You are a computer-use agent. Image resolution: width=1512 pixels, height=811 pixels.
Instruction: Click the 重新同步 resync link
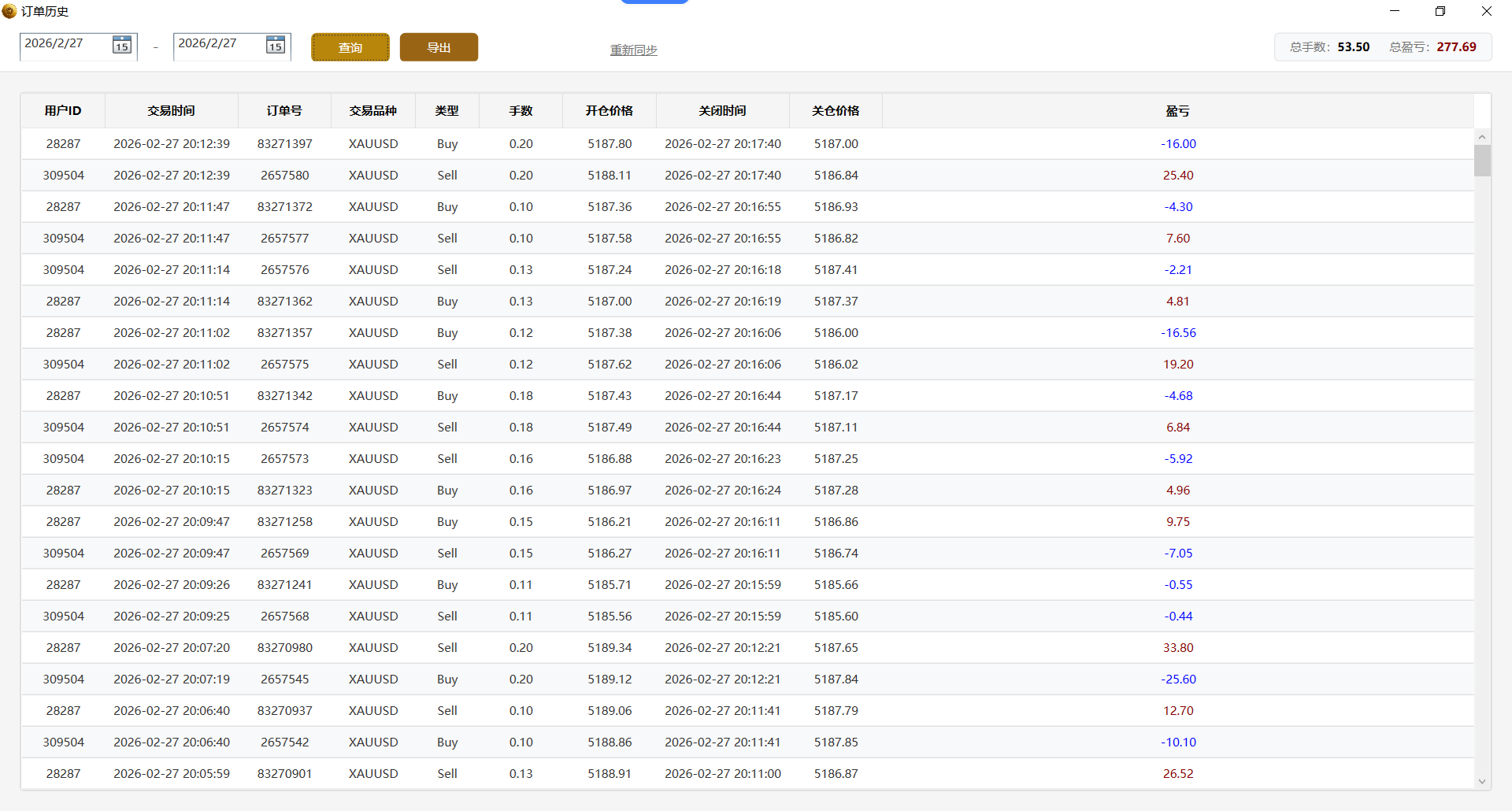[633, 50]
